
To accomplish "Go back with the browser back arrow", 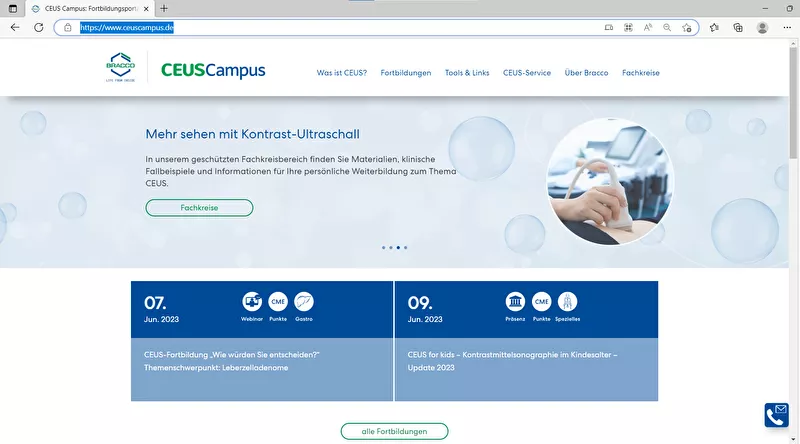I will click(15, 28).
